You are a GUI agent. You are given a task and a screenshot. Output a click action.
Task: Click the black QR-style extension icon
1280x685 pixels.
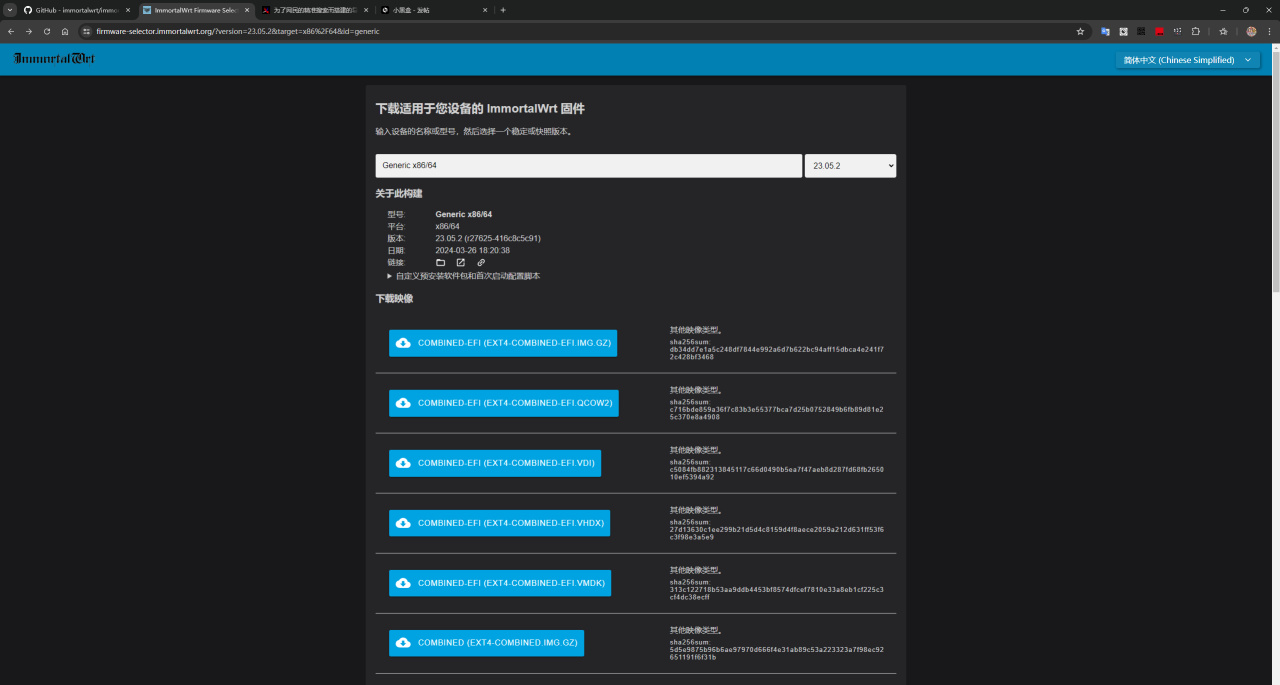tap(1141, 31)
